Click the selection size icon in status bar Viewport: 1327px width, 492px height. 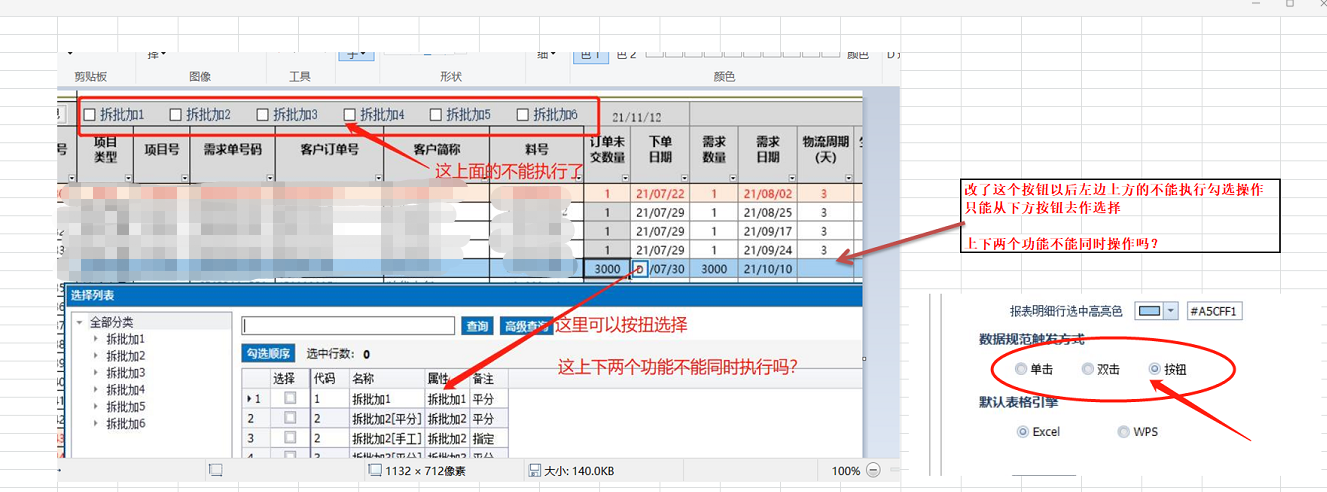pos(215,470)
